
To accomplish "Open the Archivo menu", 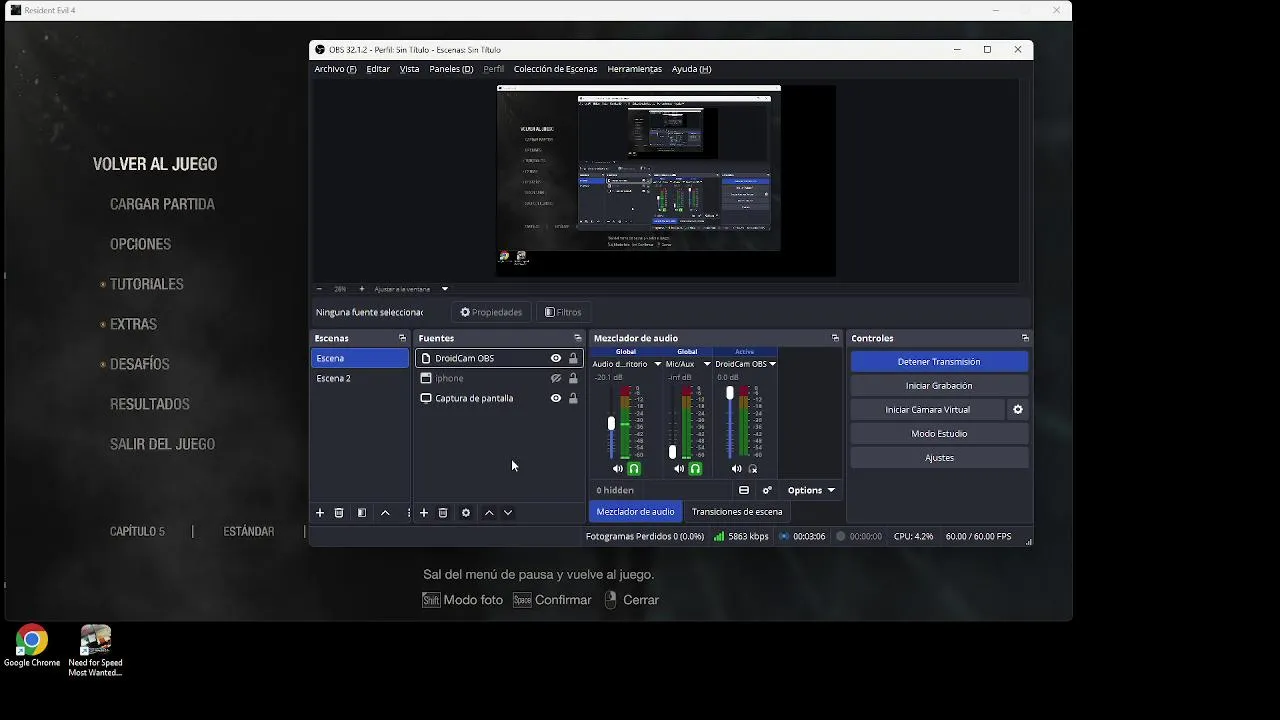I will click(x=335, y=69).
